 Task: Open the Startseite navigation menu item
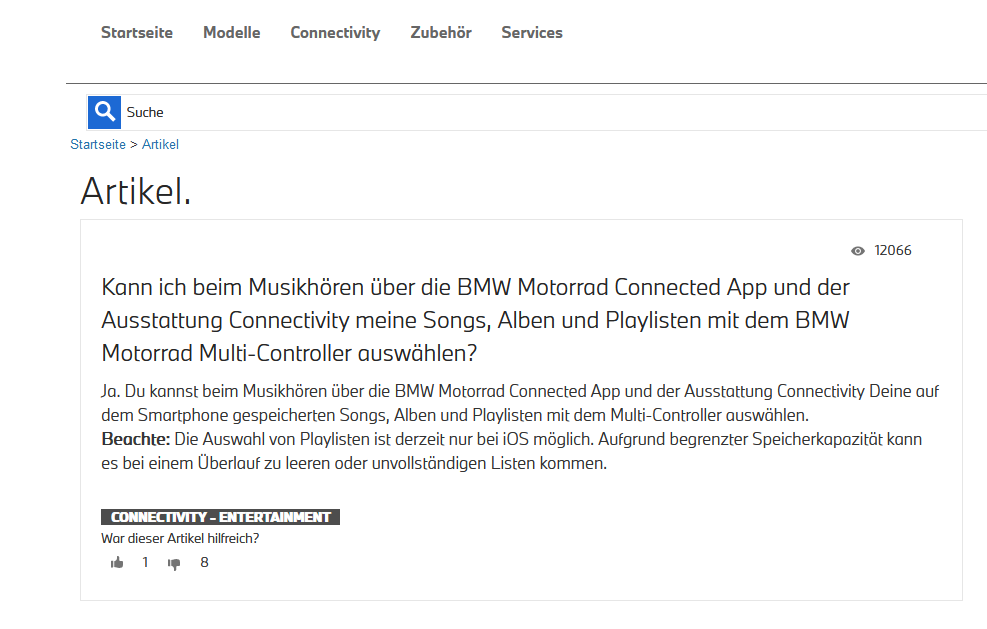coord(137,32)
